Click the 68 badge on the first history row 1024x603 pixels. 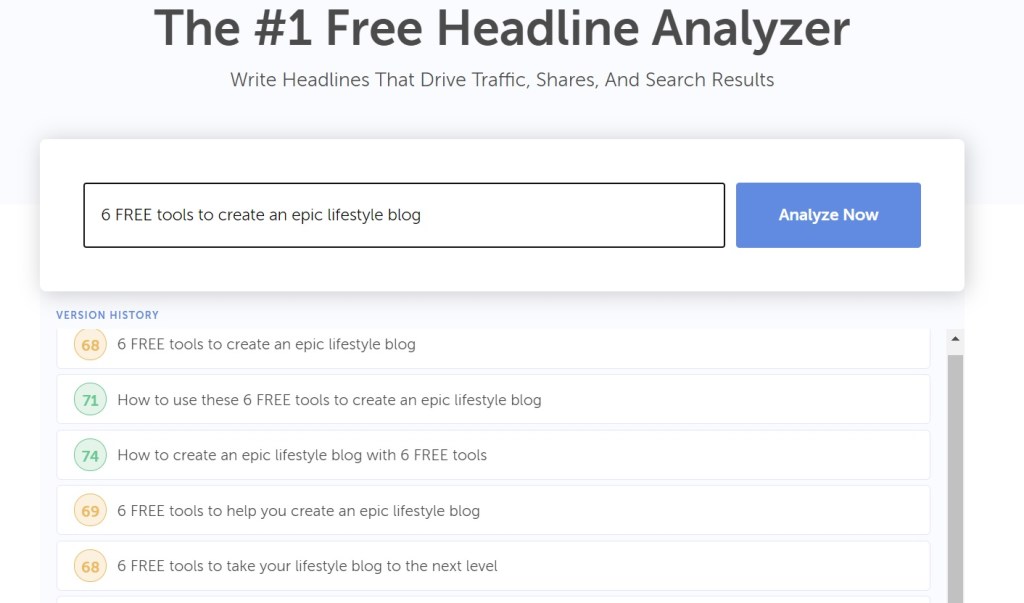pos(90,345)
